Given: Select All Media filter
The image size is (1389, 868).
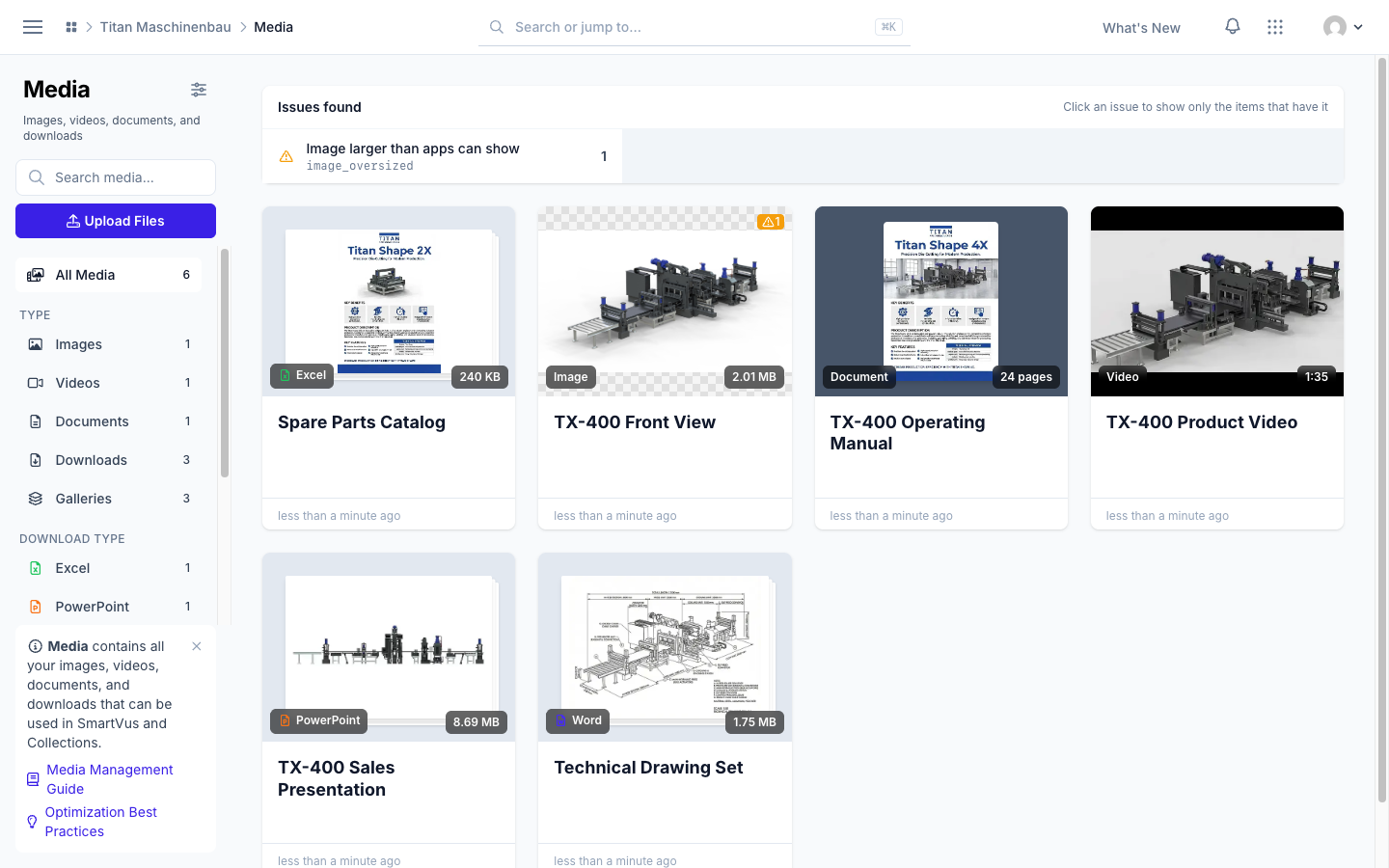Looking at the screenshot, I should pyautogui.click(x=109, y=275).
